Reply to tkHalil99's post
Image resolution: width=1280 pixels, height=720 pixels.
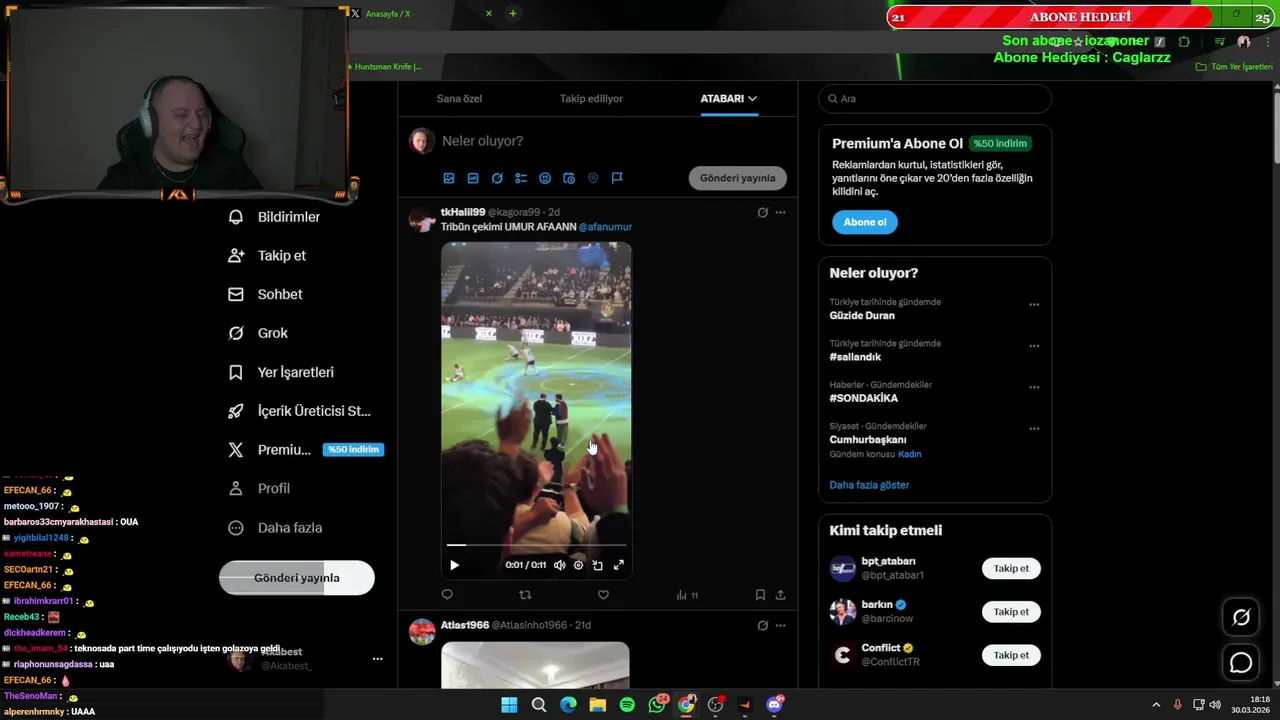pyautogui.click(x=447, y=595)
